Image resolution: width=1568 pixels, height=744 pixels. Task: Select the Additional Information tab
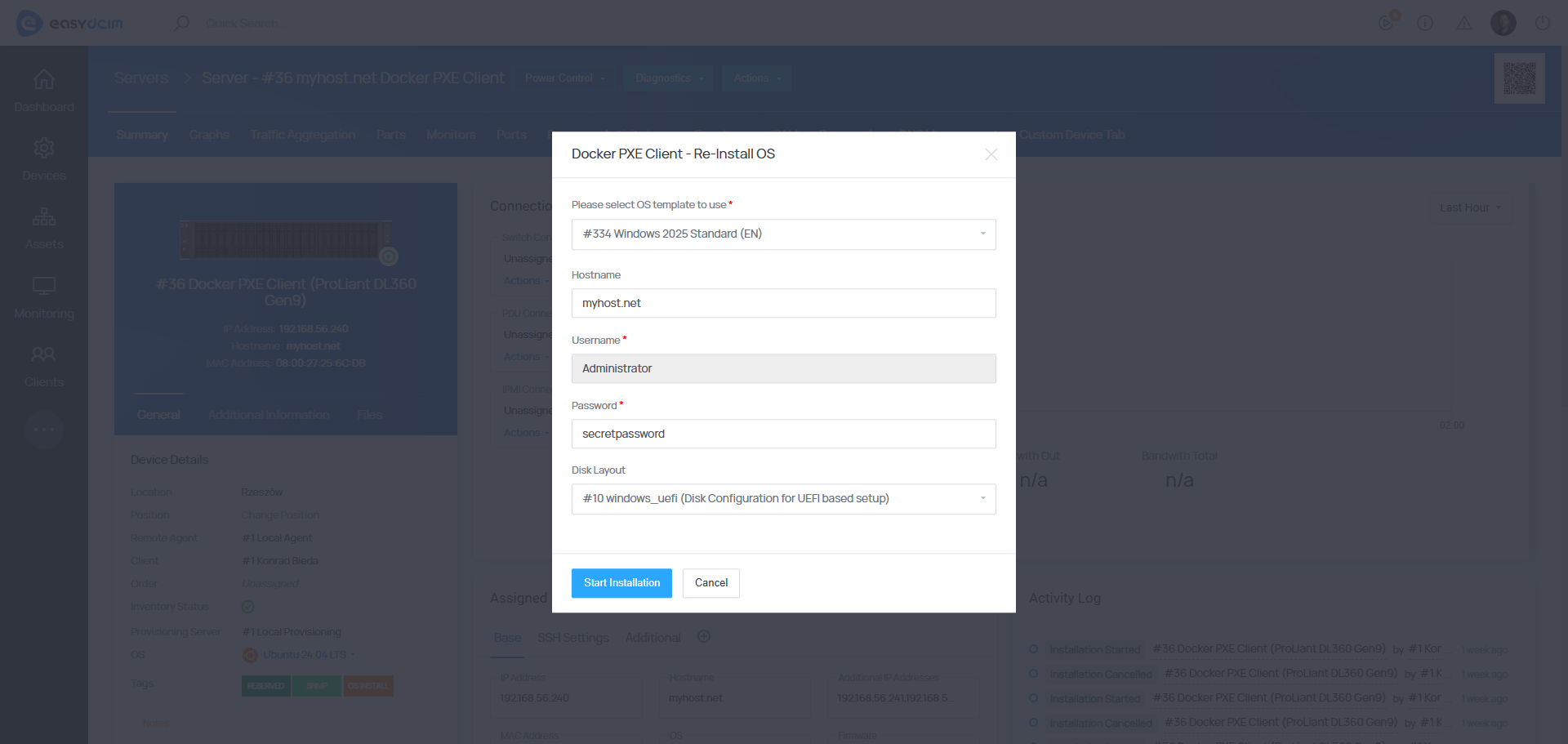point(269,415)
